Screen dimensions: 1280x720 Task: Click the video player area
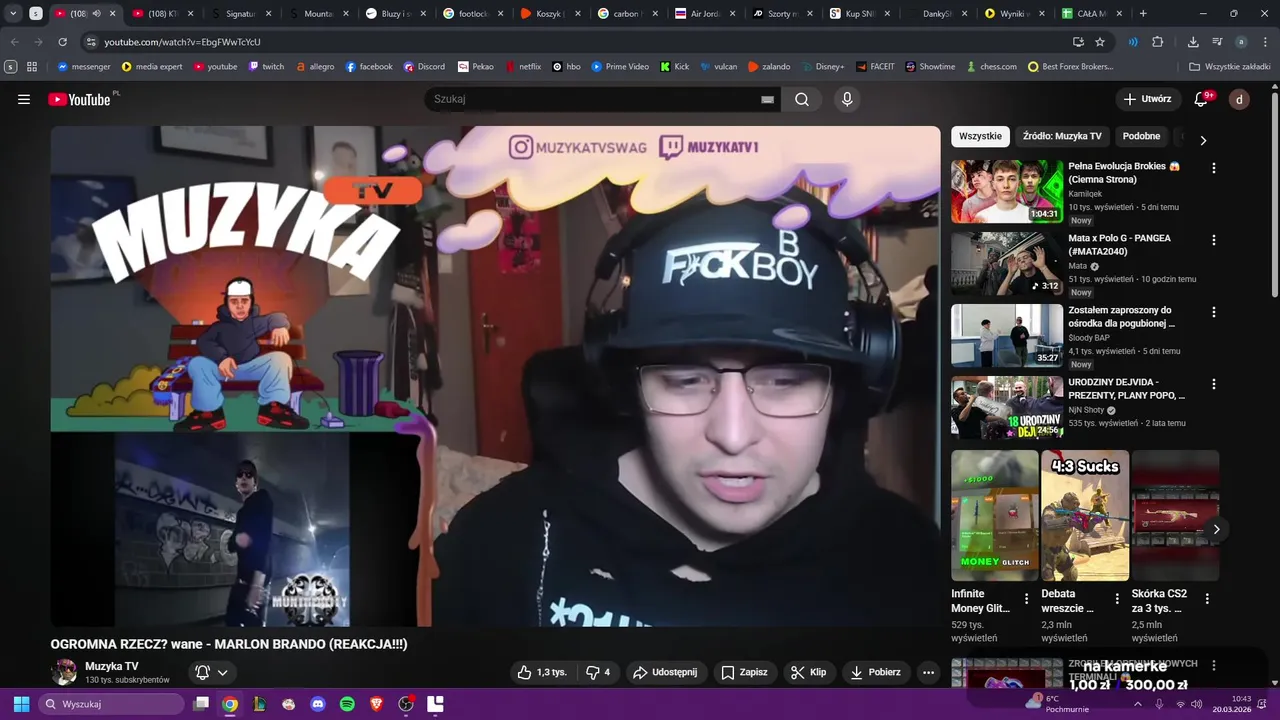point(495,376)
